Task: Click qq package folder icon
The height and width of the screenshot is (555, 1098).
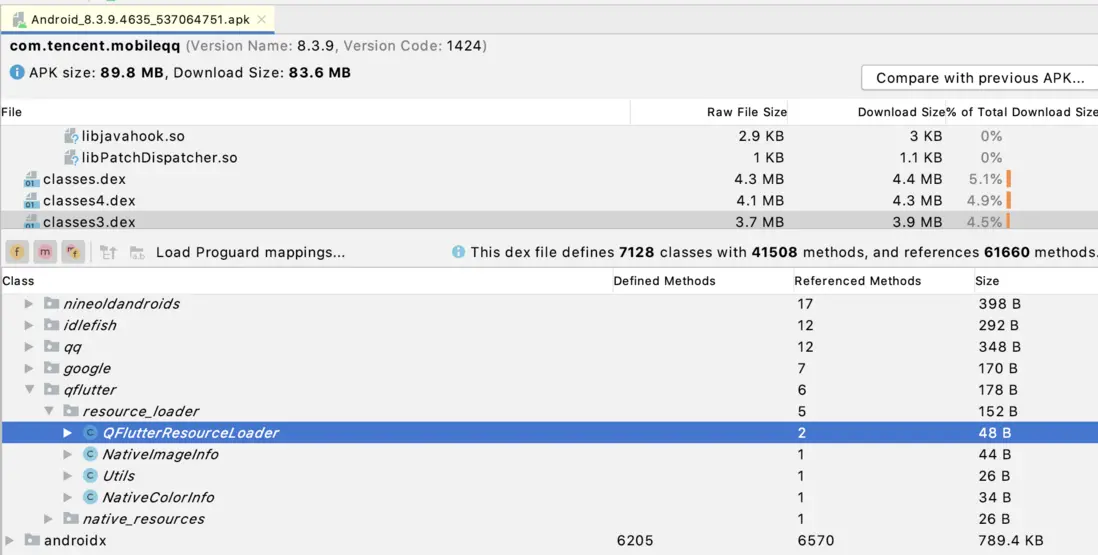Action: click(51, 346)
